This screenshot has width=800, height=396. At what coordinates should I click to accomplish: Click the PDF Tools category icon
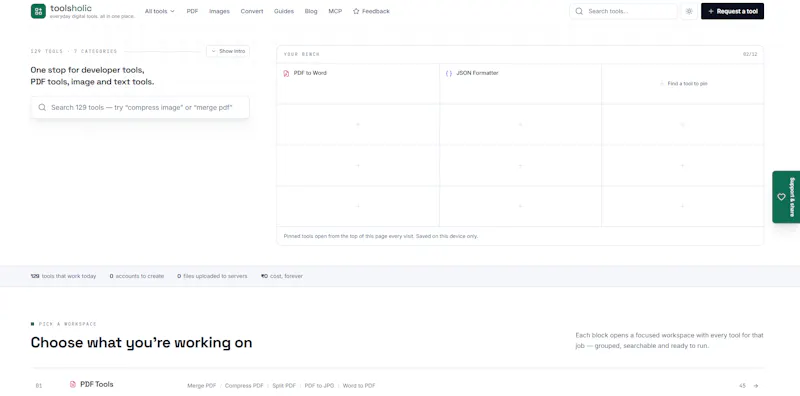(73, 384)
